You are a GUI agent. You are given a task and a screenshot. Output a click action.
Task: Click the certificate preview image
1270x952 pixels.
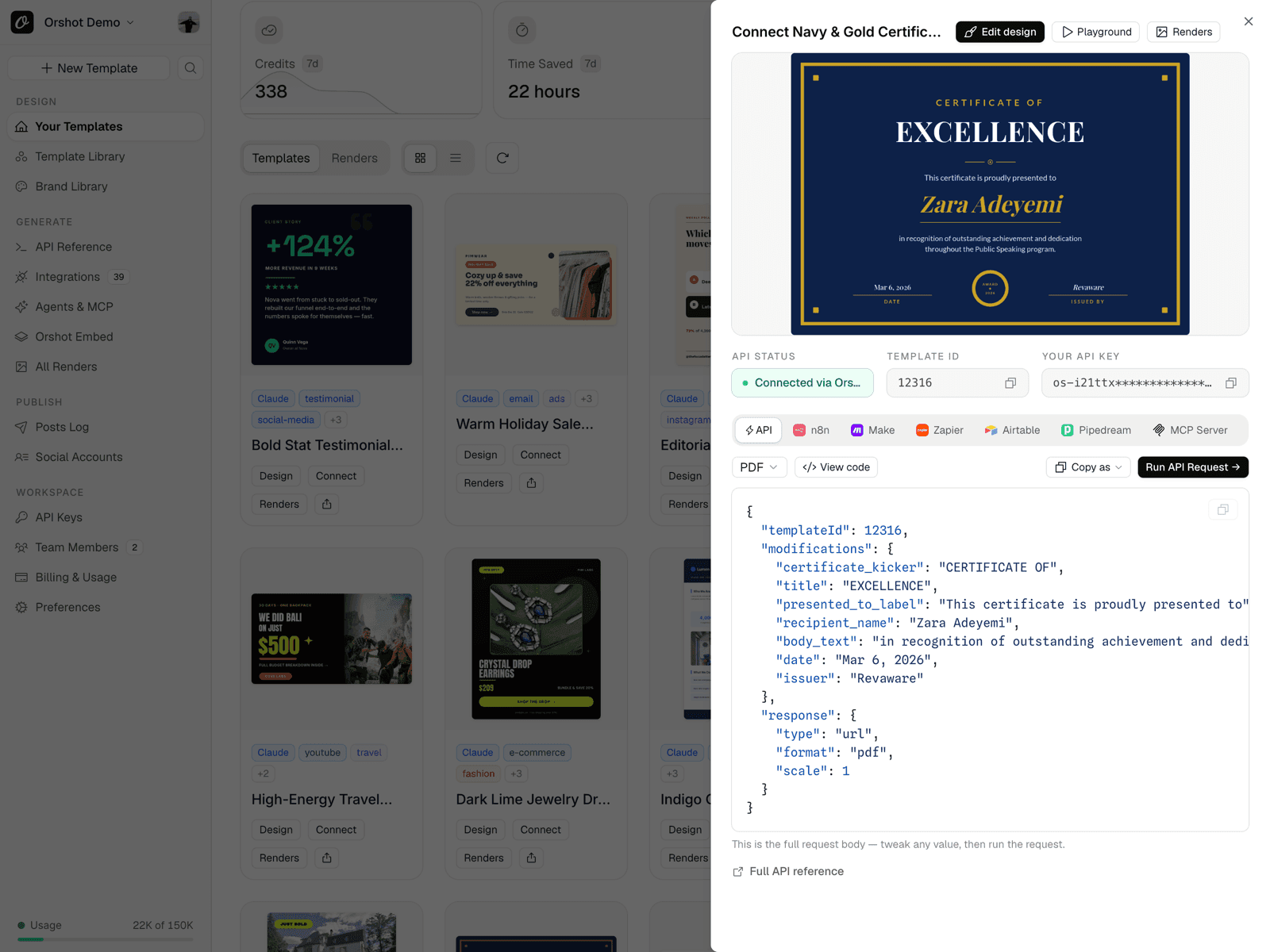tap(990, 194)
